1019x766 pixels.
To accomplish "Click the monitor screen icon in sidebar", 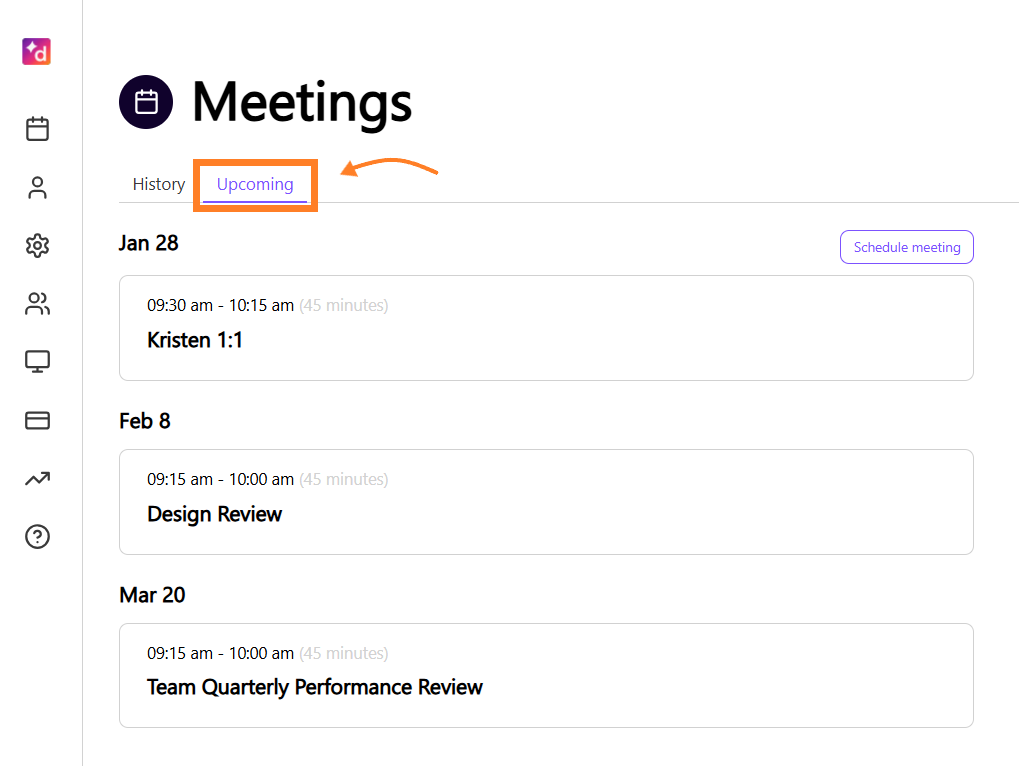I will pos(37,361).
